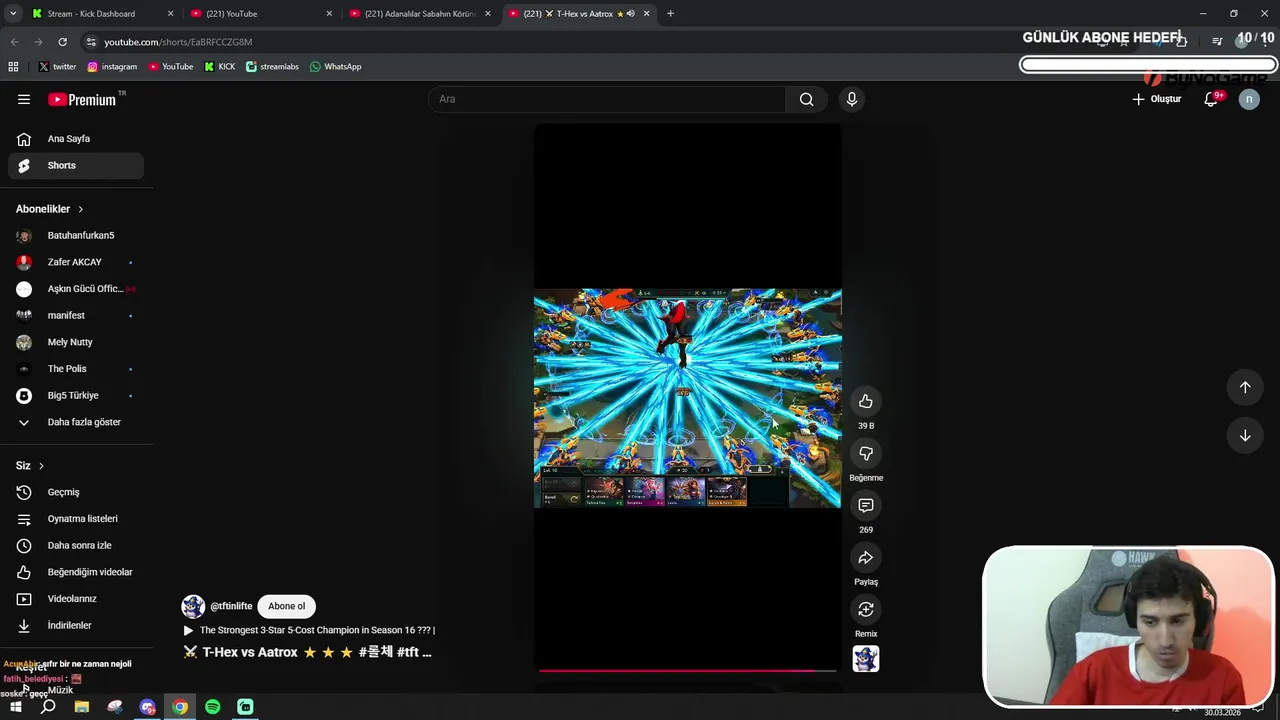Open the instagram bookmark
Image resolution: width=1280 pixels, height=720 pixels.
pyautogui.click(x=112, y=67)
